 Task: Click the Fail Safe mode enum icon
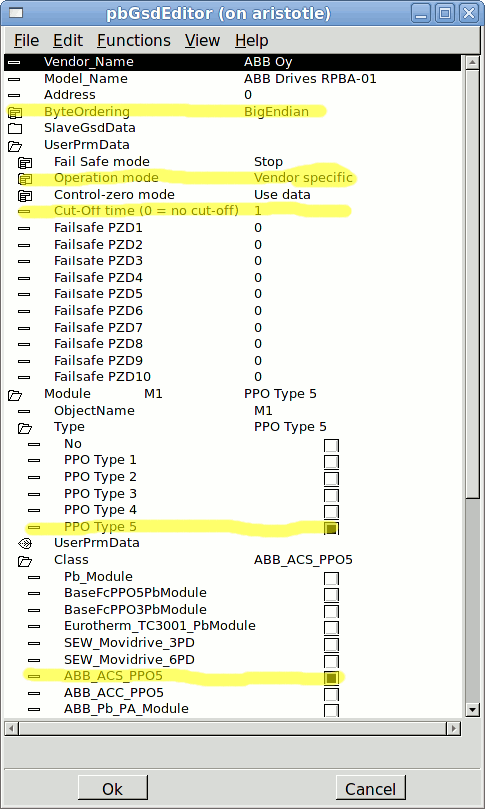25,163
